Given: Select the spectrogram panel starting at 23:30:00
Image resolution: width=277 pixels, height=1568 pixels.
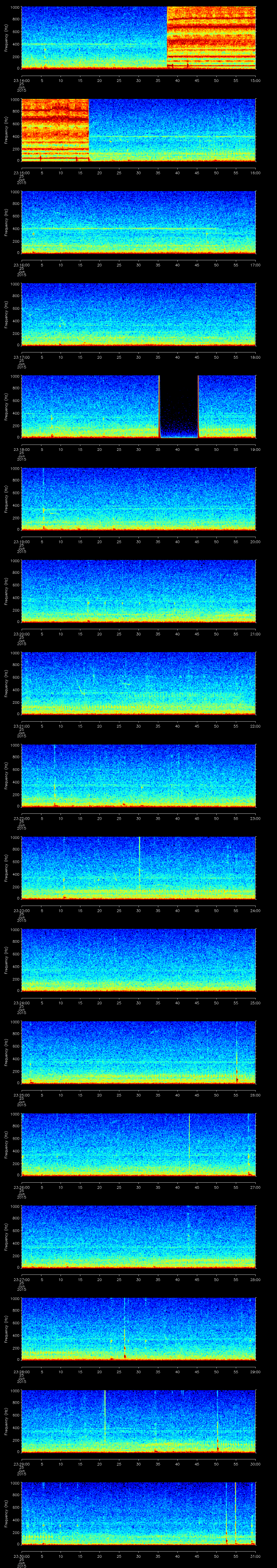Looking at the screenshot, I should (x=139, y=1513).
